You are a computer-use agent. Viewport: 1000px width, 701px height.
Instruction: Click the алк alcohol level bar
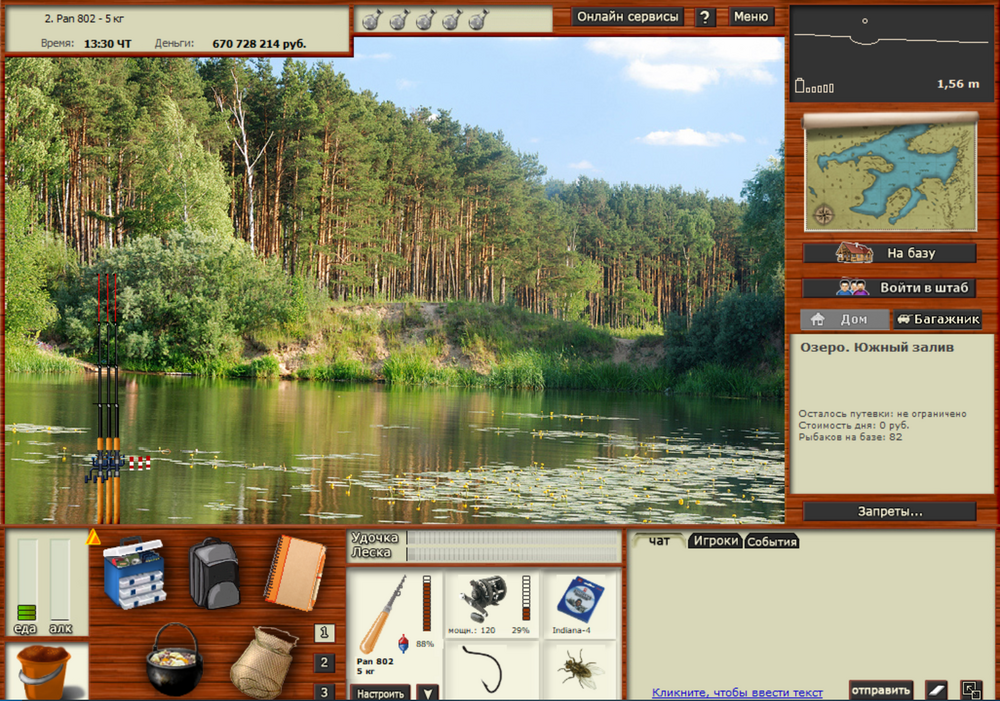click(x=60, y=579)
